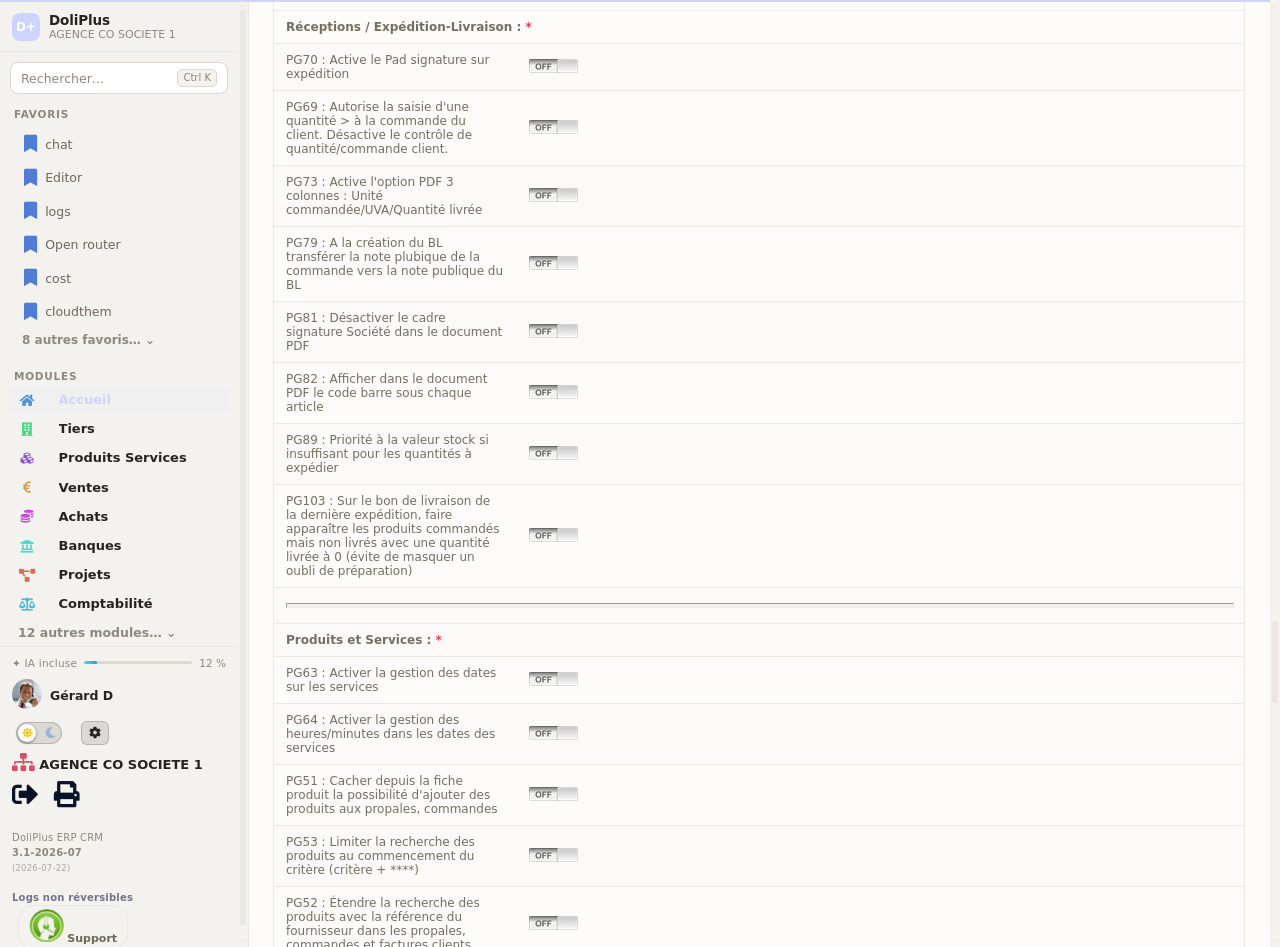The height and width of the screenshot is (947, 1280).
Task: Toggle PG70 signature pad switch
Action: (x=553, y=66)
